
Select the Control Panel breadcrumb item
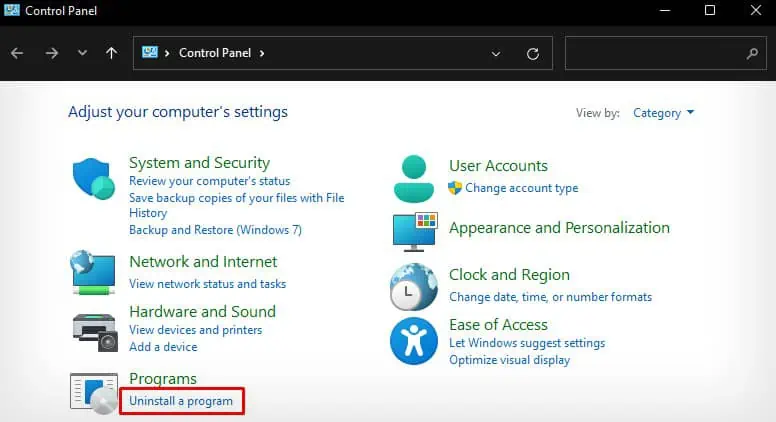tap(215, 53)
